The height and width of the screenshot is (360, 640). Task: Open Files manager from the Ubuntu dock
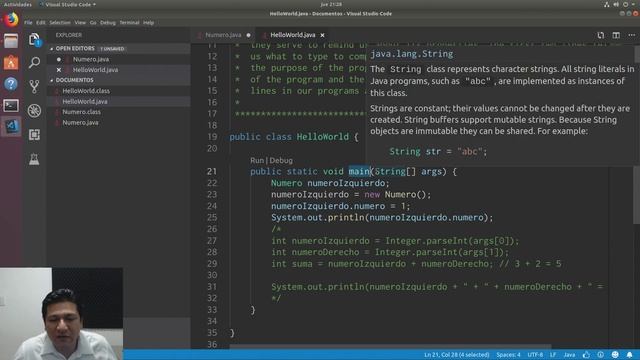point(11,41)
